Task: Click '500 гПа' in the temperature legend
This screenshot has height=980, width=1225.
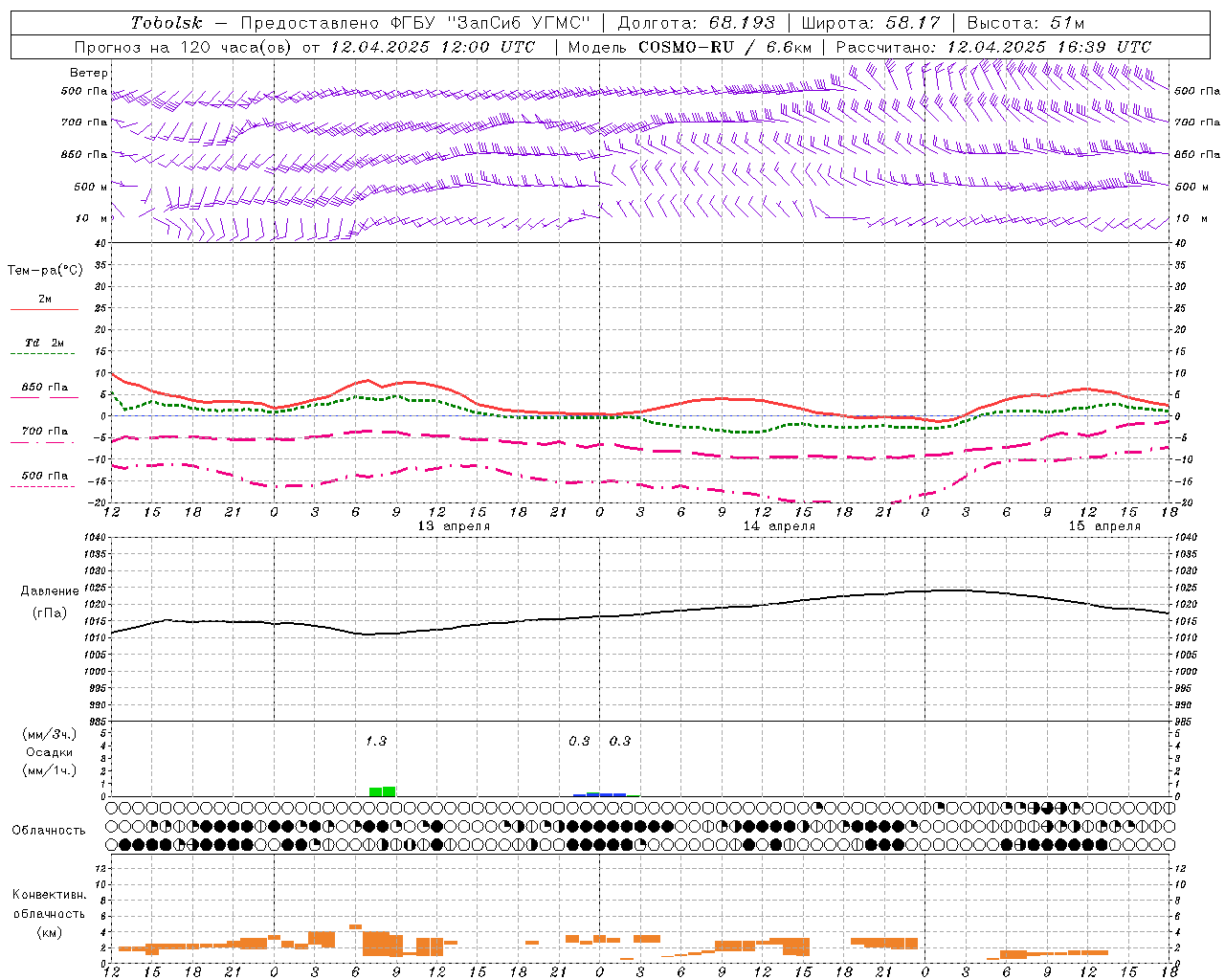Action: pyautogui.click(x=45, y=476)
